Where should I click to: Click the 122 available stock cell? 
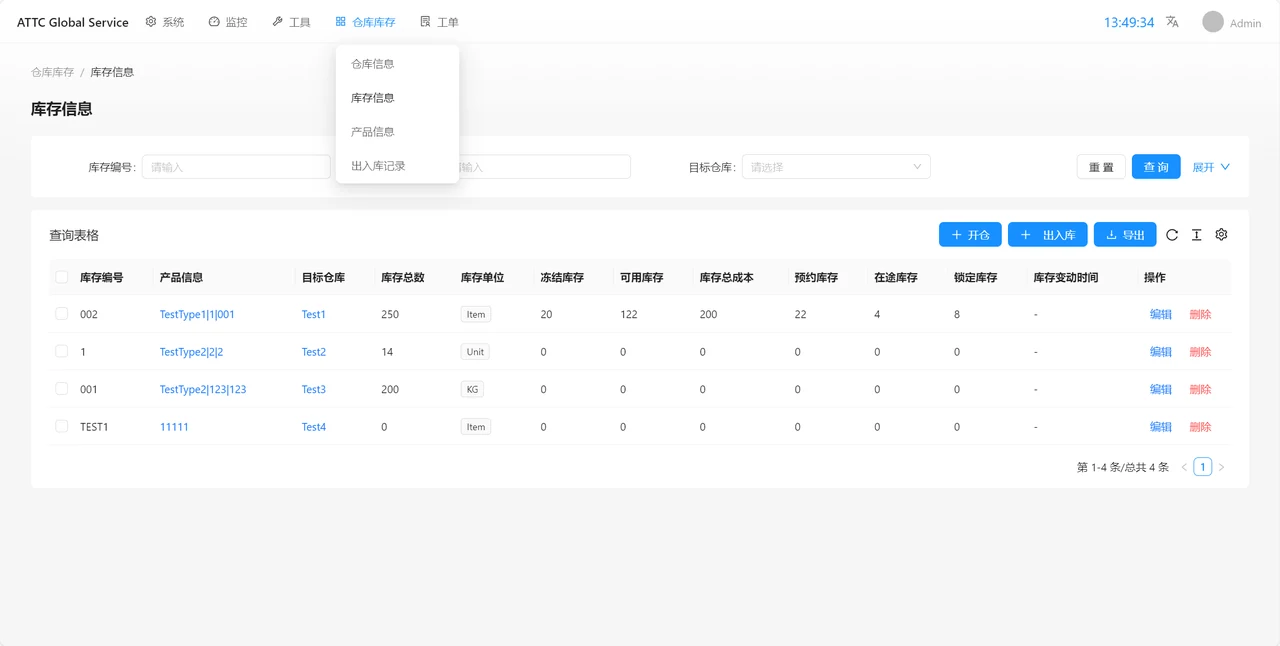point(629,314)
